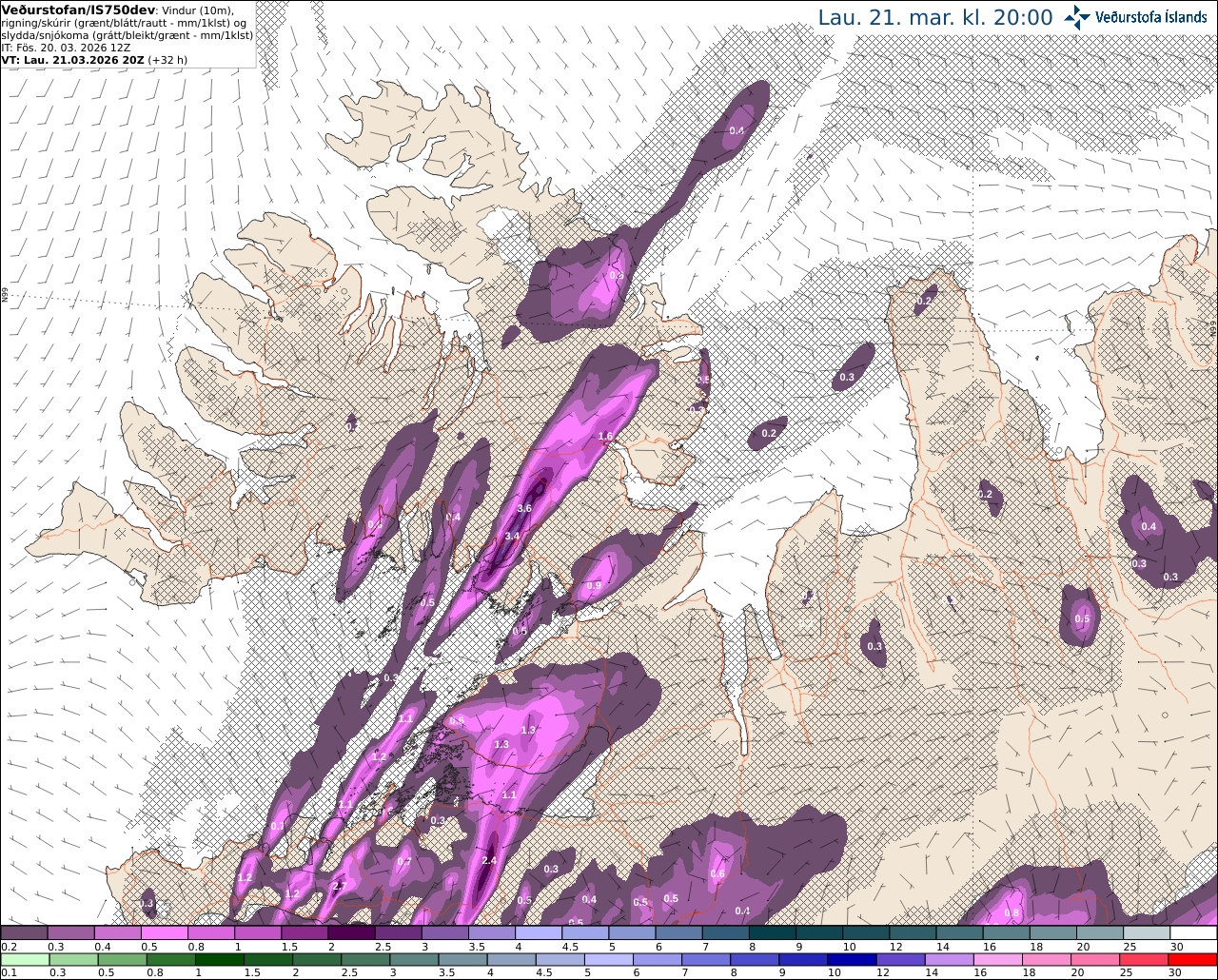Click the N99 label on the map's left edge

point(5,296)
